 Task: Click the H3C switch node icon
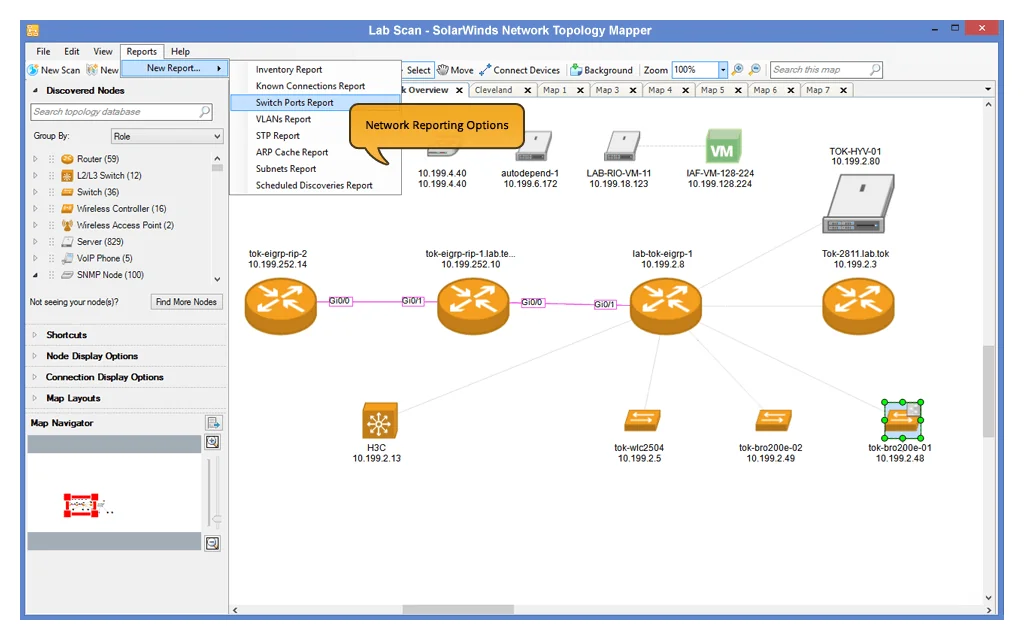tap(376, 421)
